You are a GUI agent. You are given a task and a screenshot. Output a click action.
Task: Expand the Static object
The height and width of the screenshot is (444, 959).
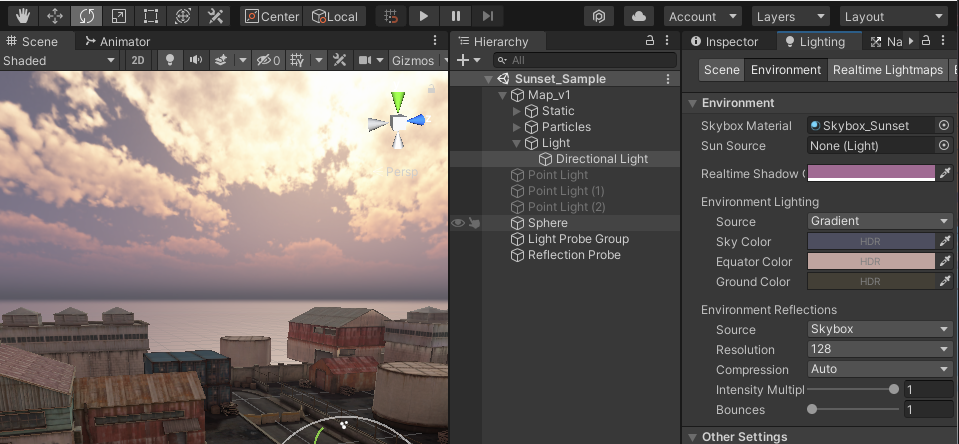pos(517,111)
